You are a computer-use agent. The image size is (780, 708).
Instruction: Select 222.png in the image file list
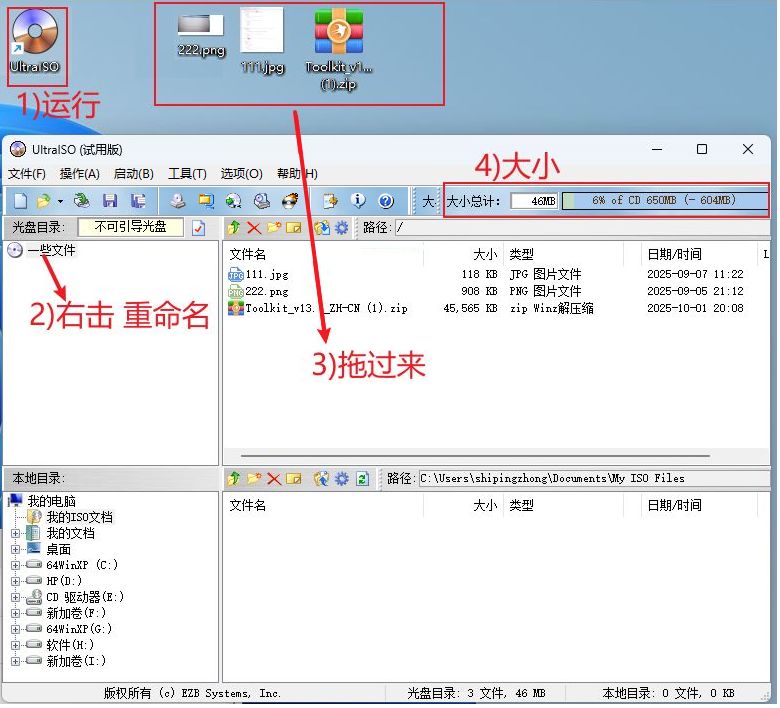pos(265,292)
